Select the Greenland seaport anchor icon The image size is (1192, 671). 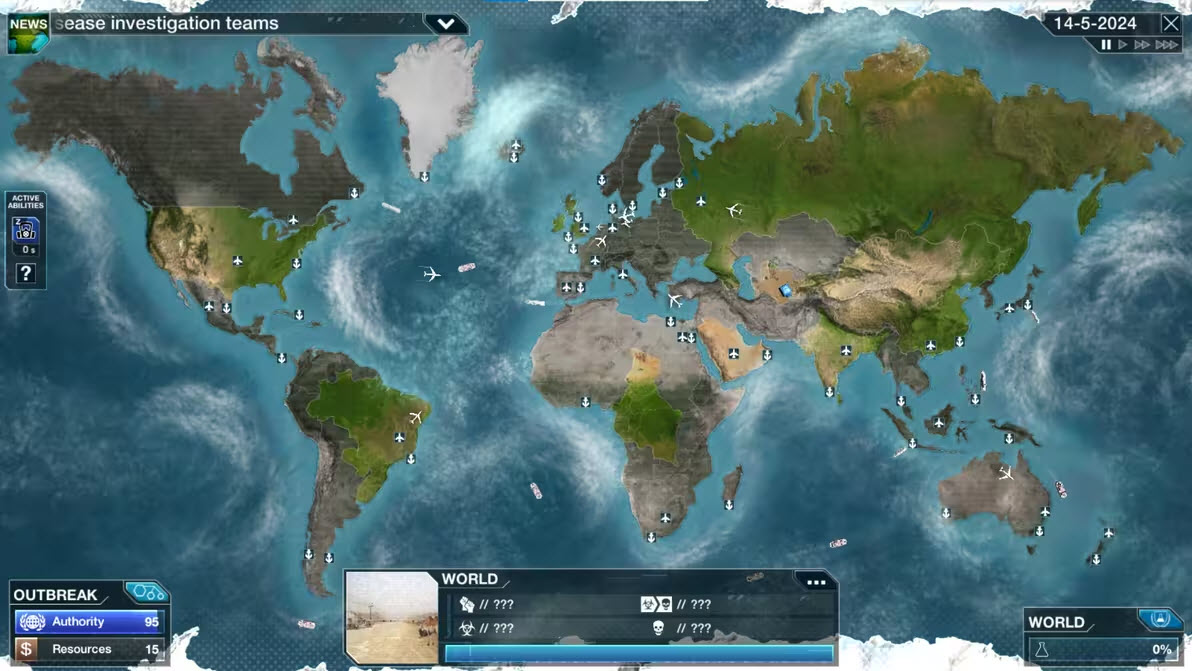424,177
